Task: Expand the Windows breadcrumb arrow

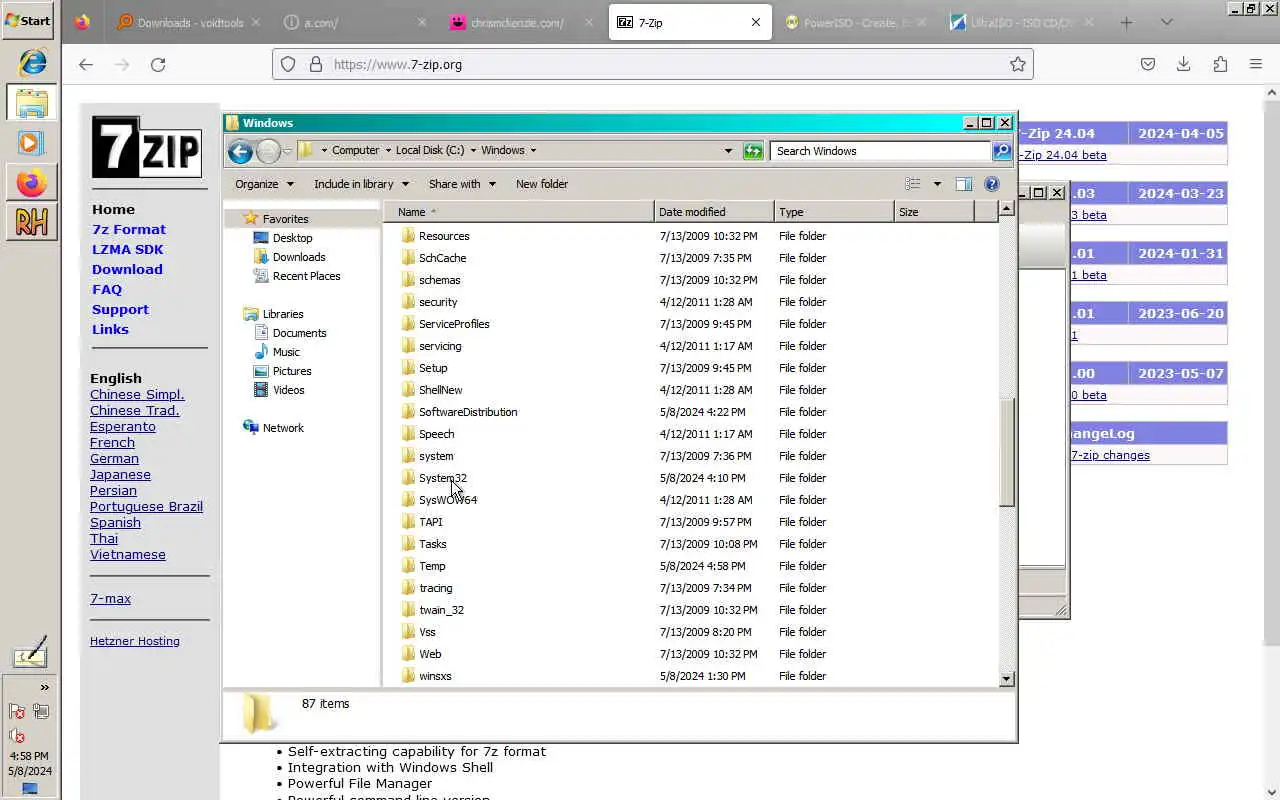Action: (x=533, y=151)
